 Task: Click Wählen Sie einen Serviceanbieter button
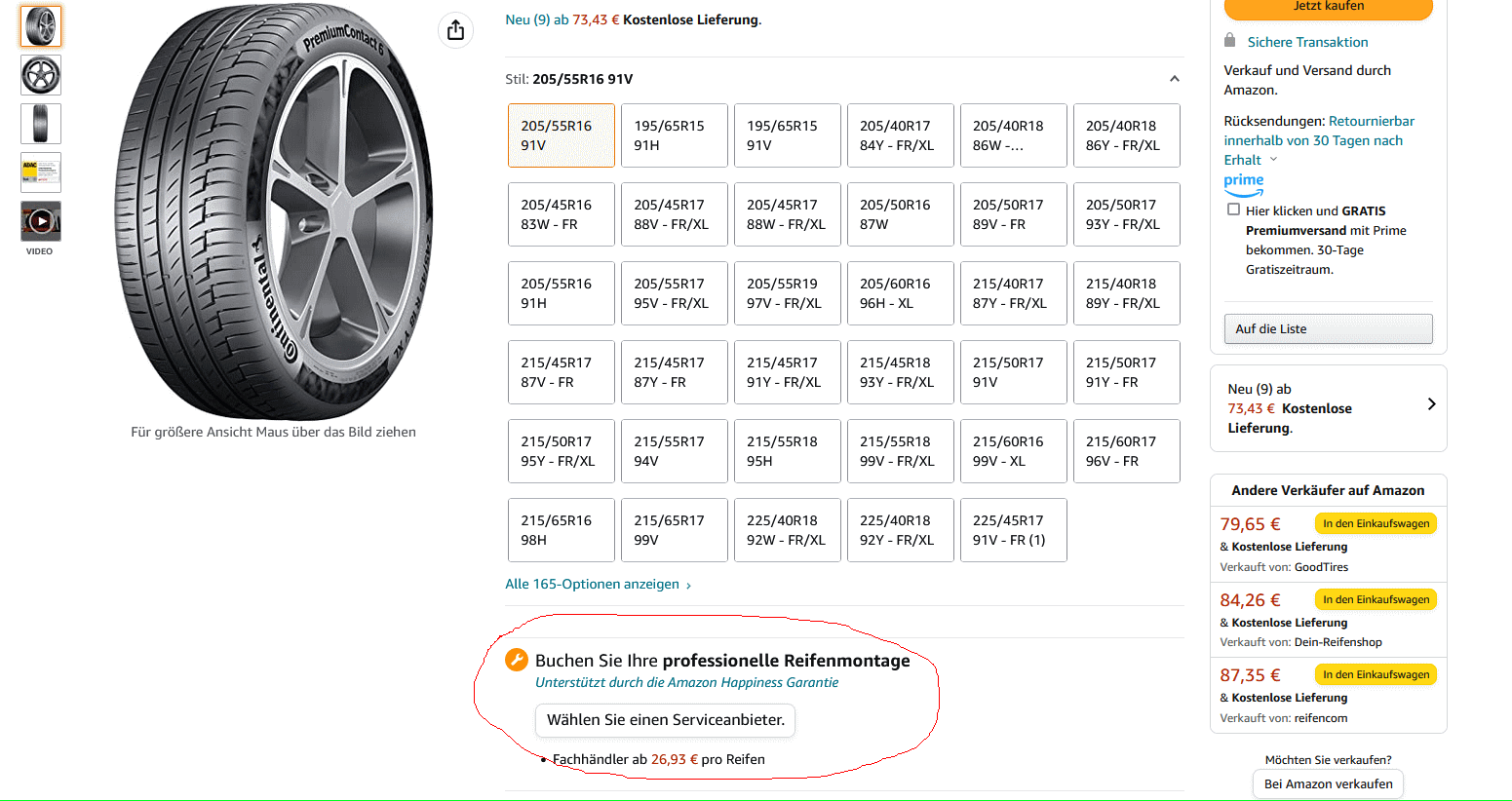pyautogui.click(x=665, y=720)
